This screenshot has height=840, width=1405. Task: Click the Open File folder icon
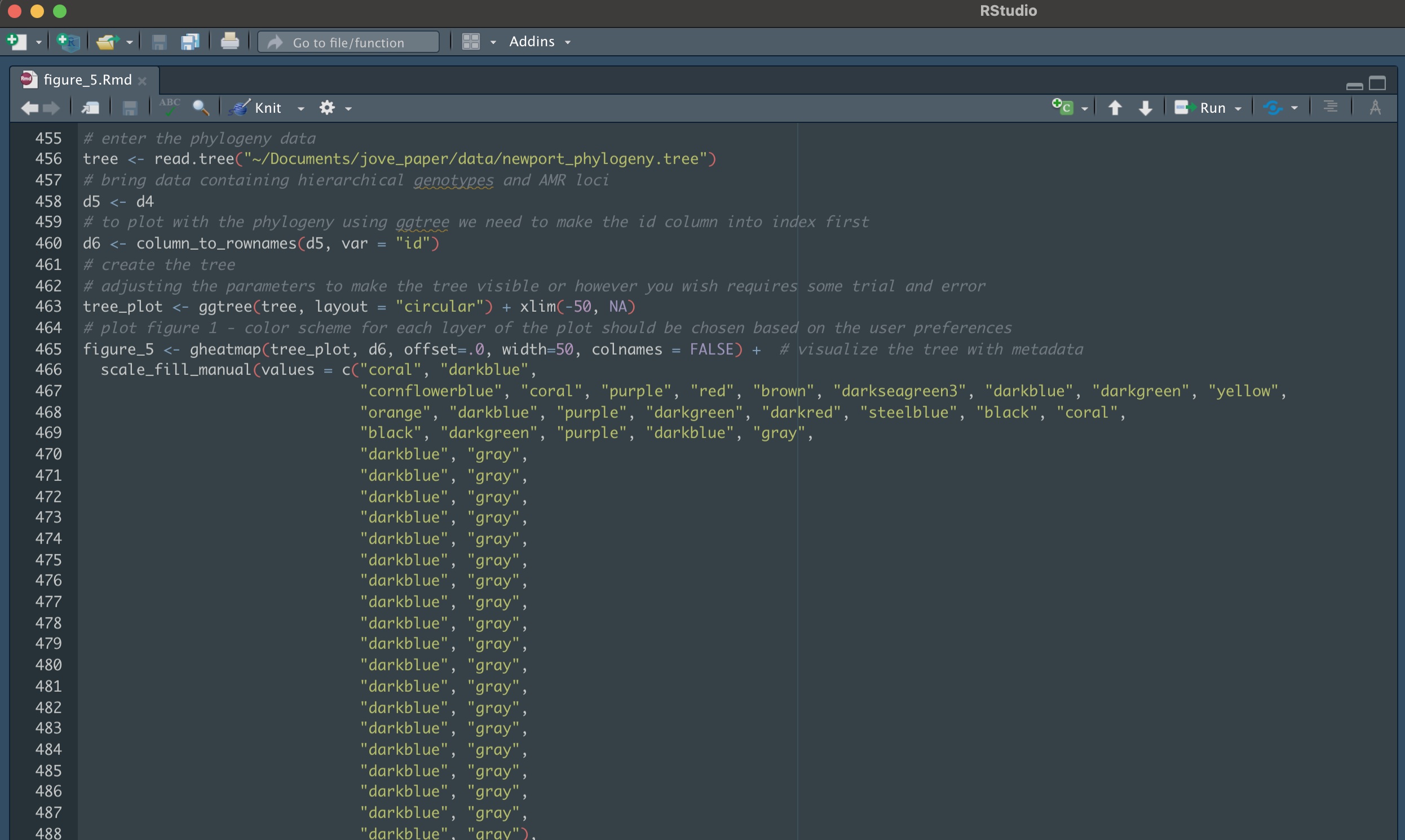click(107, 42)
